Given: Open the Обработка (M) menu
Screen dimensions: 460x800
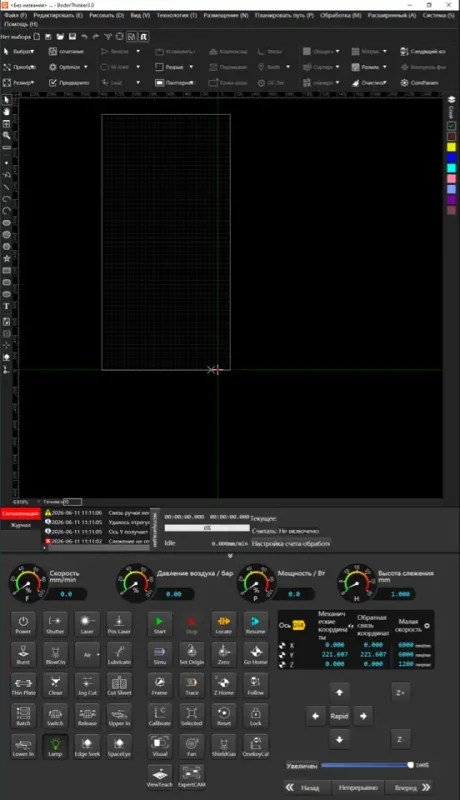Looking at the screenshot, I should click(340, 15).
